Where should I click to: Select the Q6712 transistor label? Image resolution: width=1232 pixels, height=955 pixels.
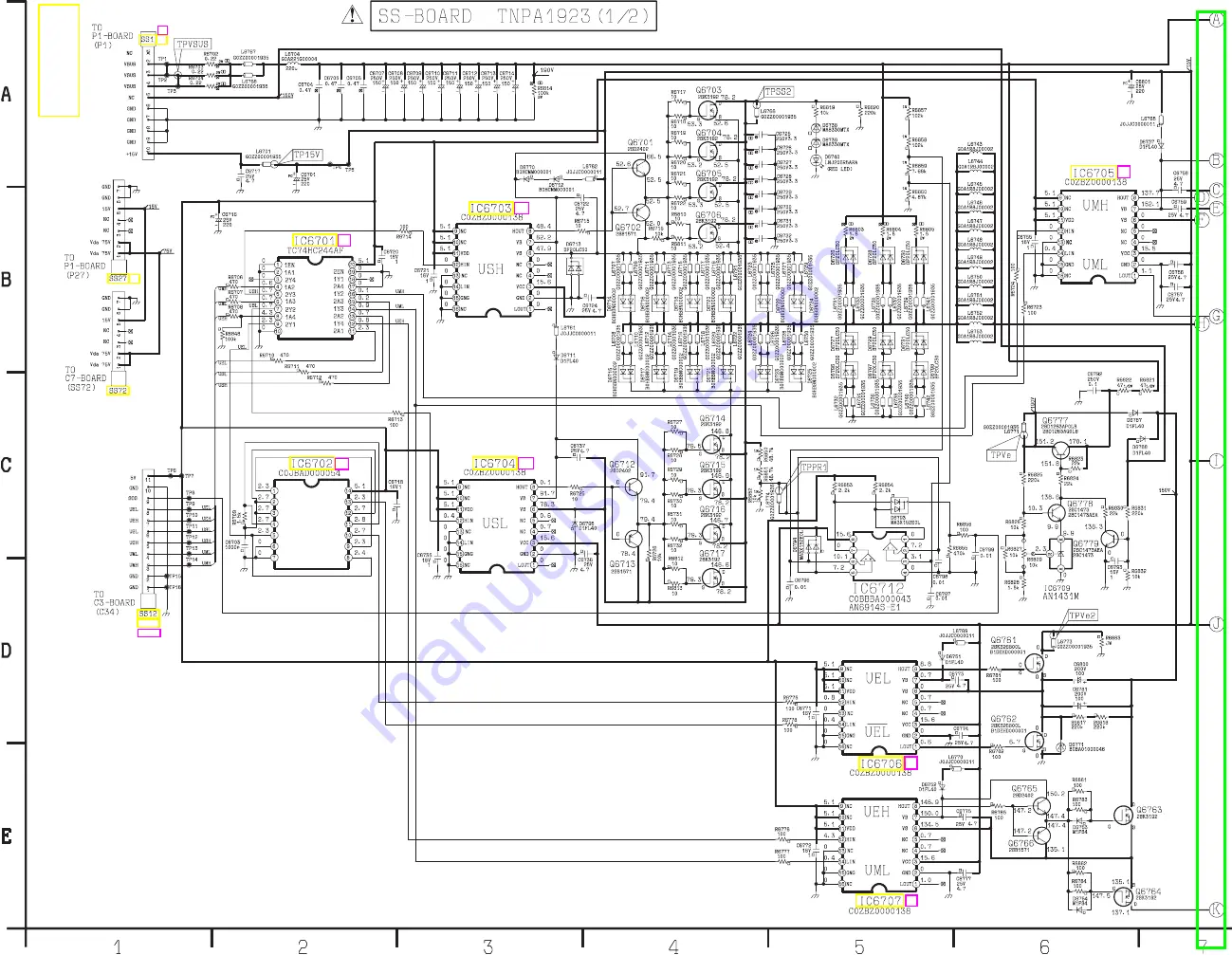[622, 465]
